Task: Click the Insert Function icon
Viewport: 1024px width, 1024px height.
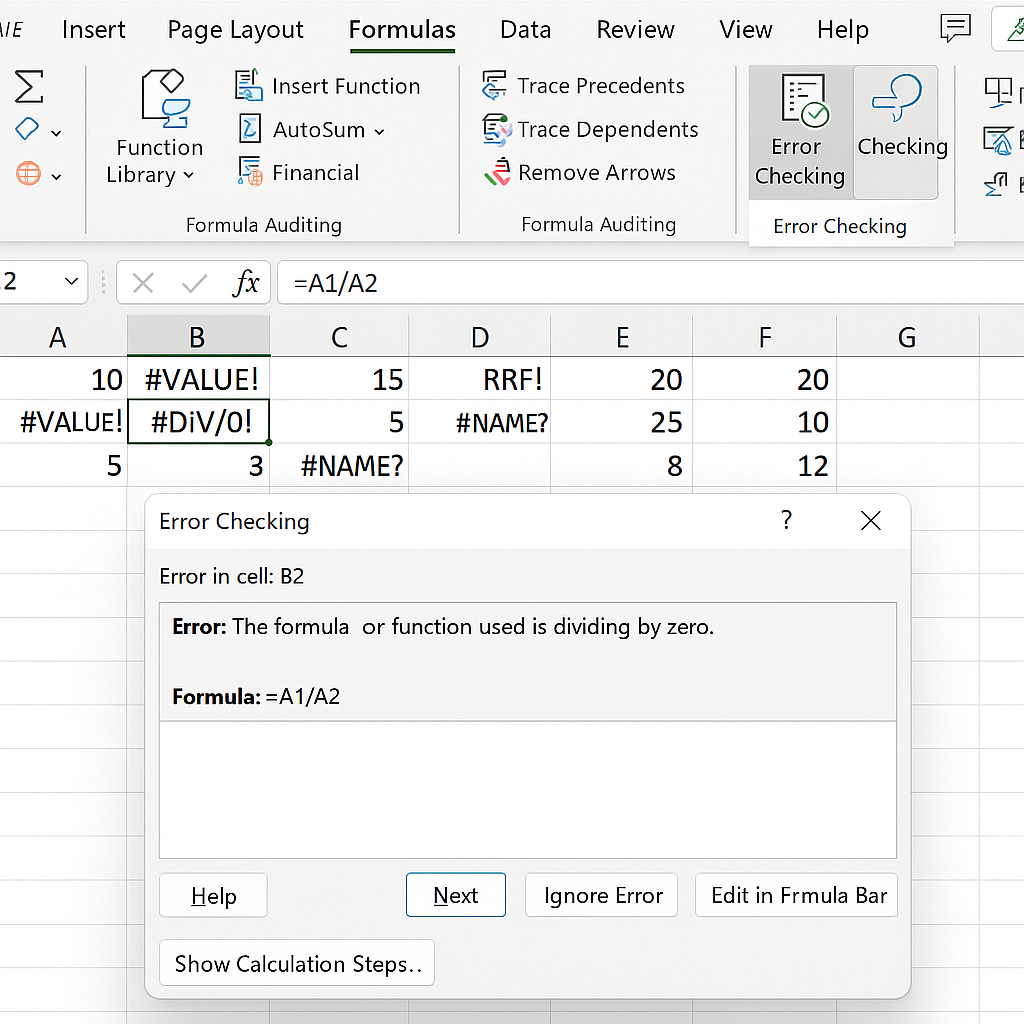Action: click(249, 86)
